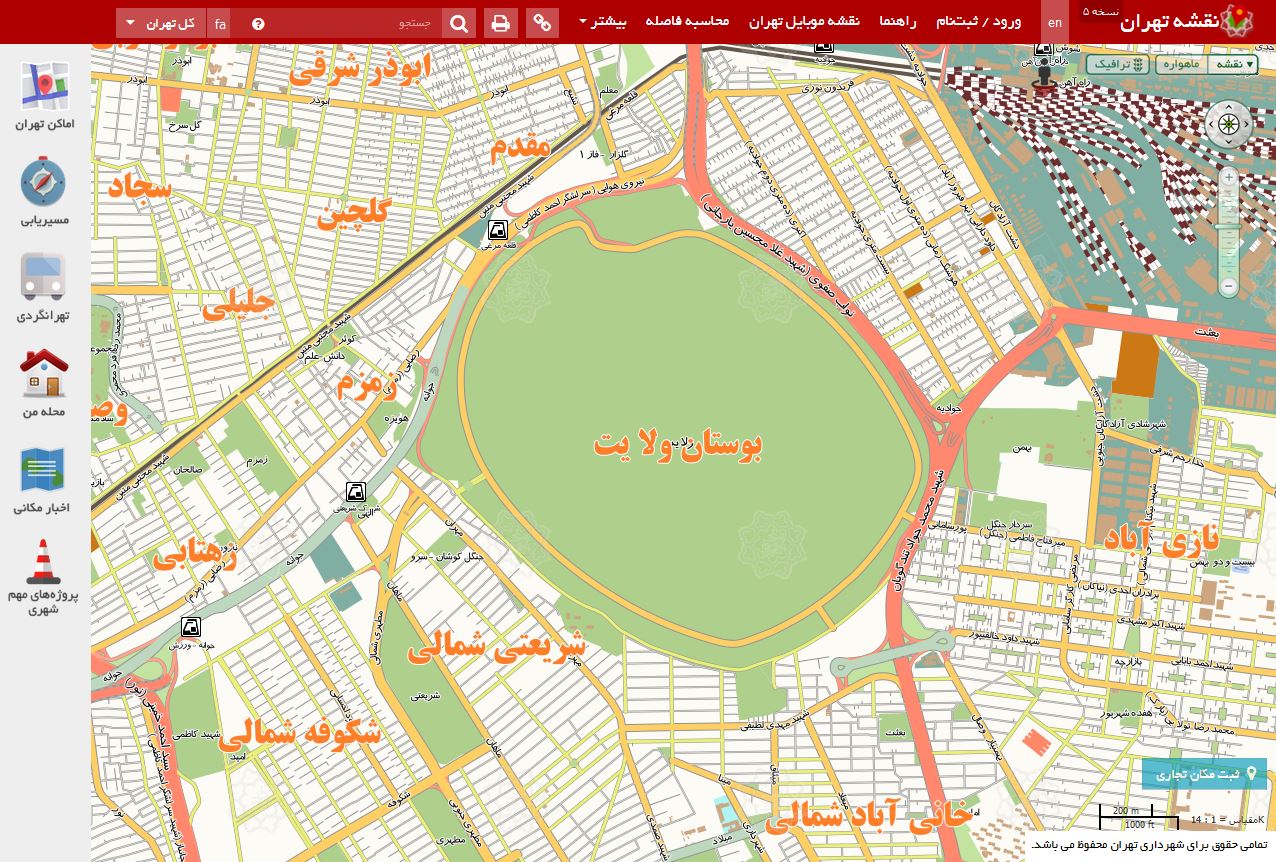
Task: Click the print map icon
Action: tap(501, 23)
